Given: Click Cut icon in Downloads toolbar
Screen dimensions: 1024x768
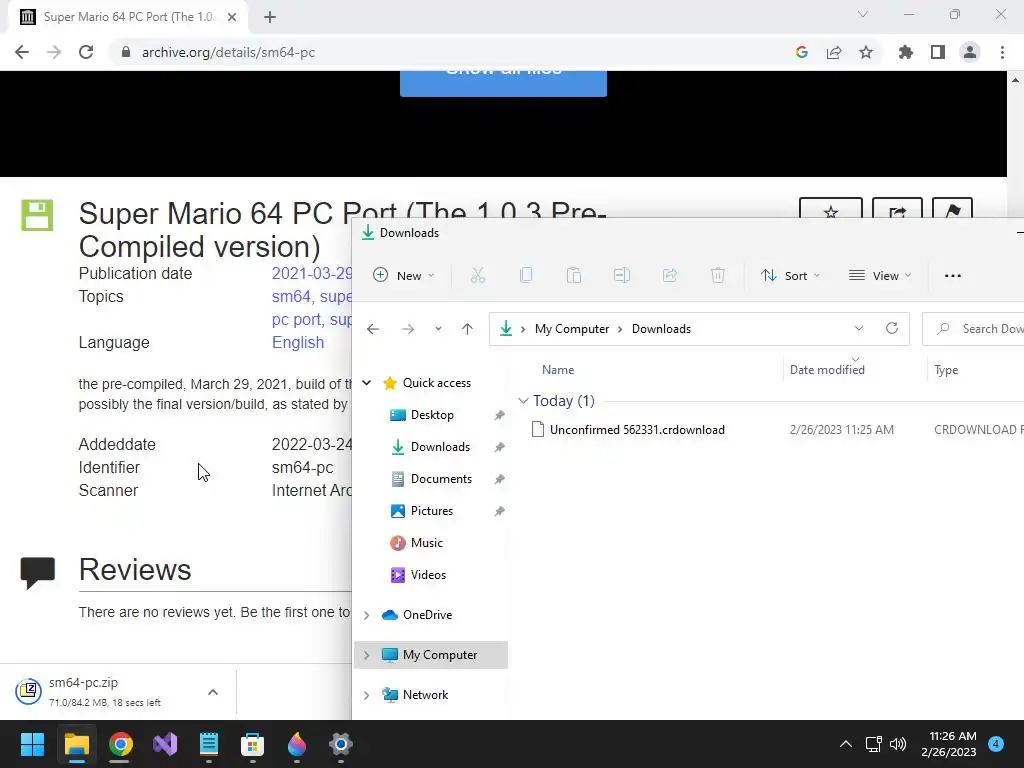Looking at the screenshot, I should (478, 276).
